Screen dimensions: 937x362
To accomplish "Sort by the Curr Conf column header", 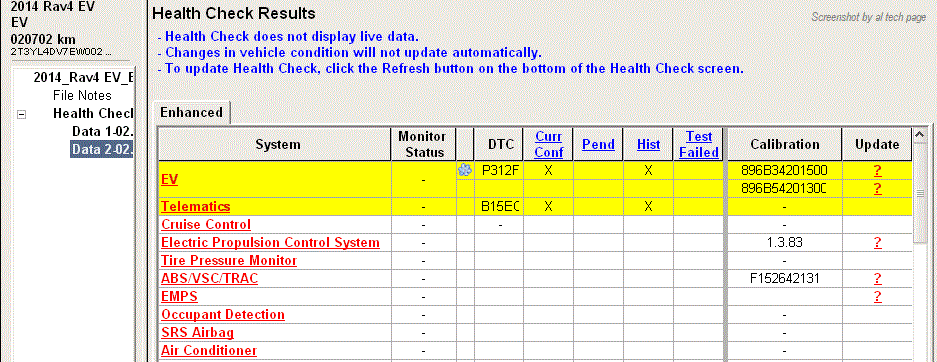I will click(549, 145).
